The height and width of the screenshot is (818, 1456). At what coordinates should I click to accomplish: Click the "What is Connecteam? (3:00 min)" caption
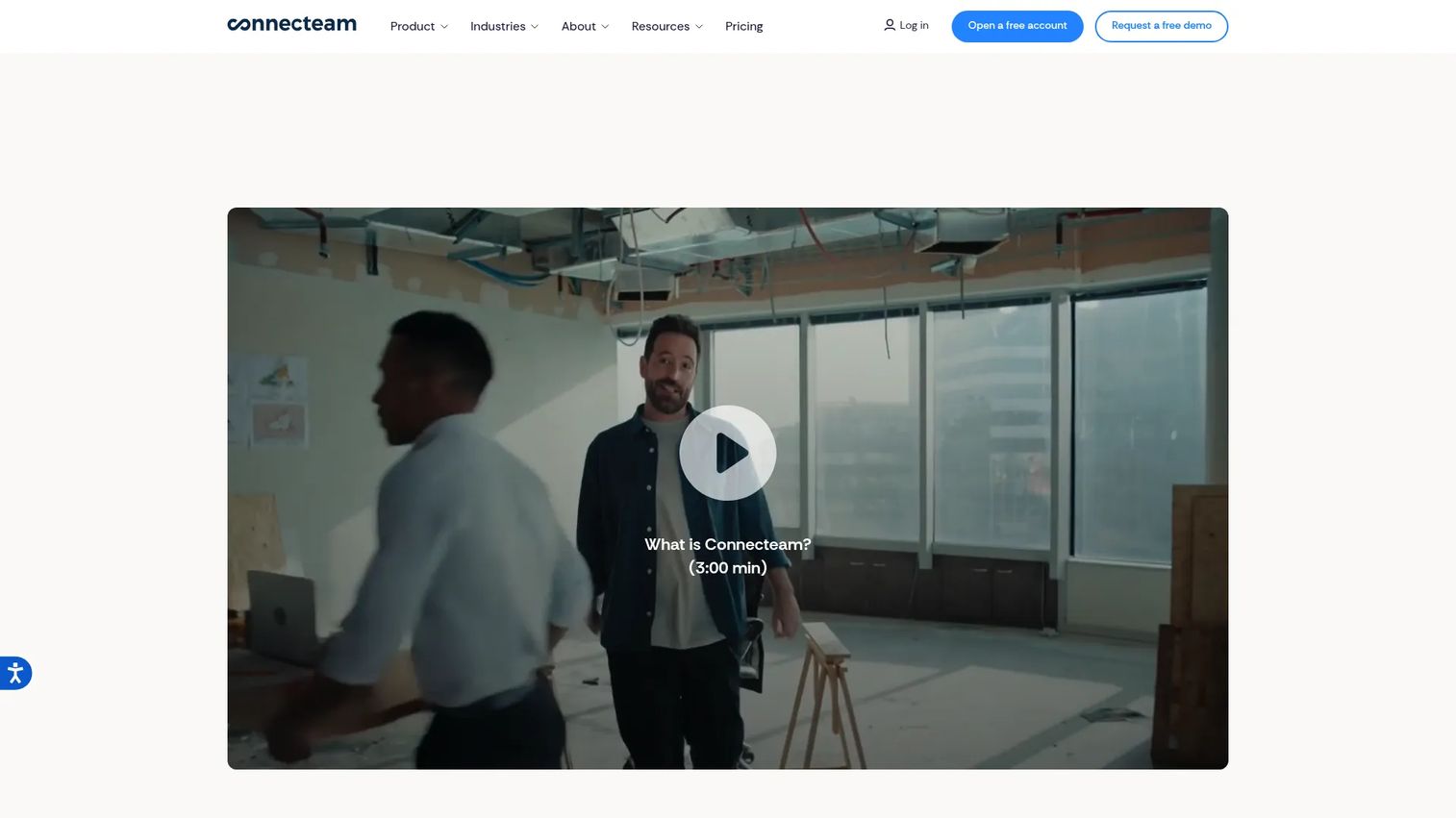tap(728, 556)
